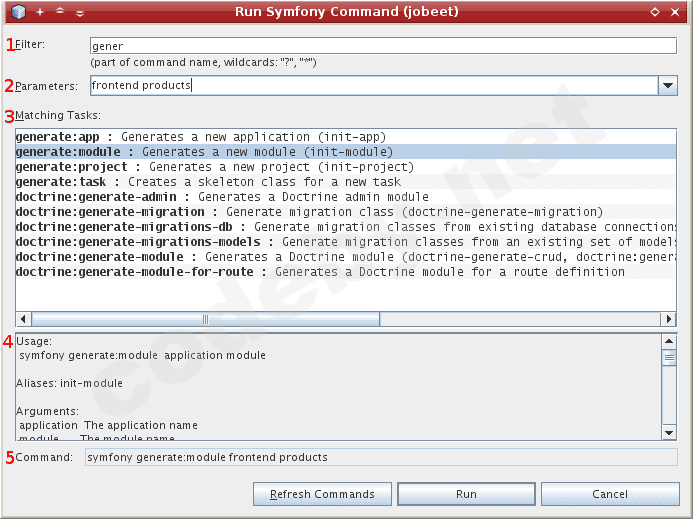Click the Run button
Image resolution: width=693 pixels, height=519 pixels.
coord(466,494)
